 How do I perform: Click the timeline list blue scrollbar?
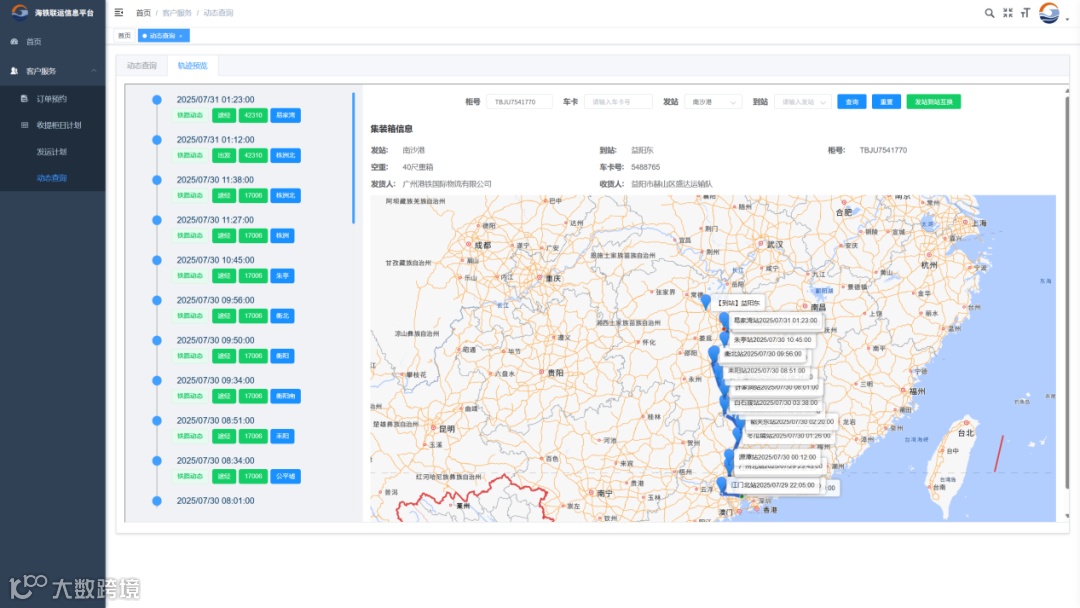pos(353,158)
